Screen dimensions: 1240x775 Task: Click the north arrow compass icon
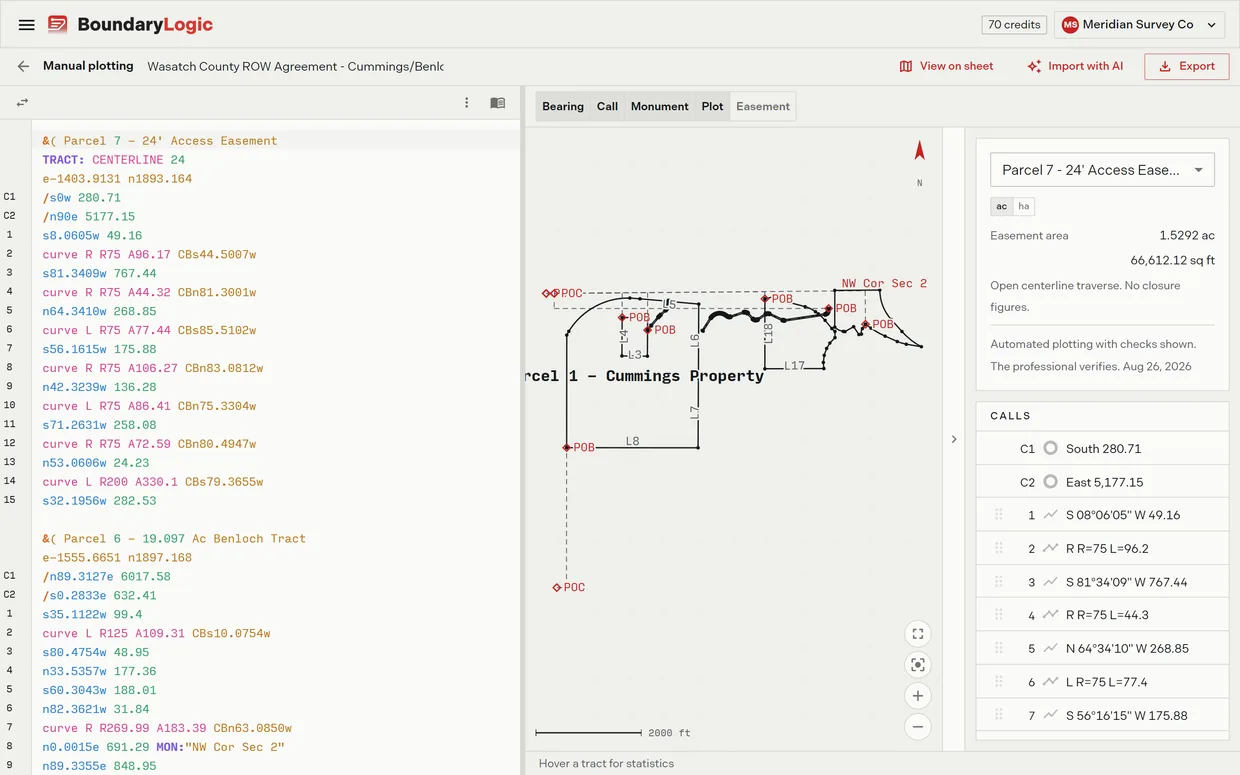pyautogui.click(x=919, y=151)
